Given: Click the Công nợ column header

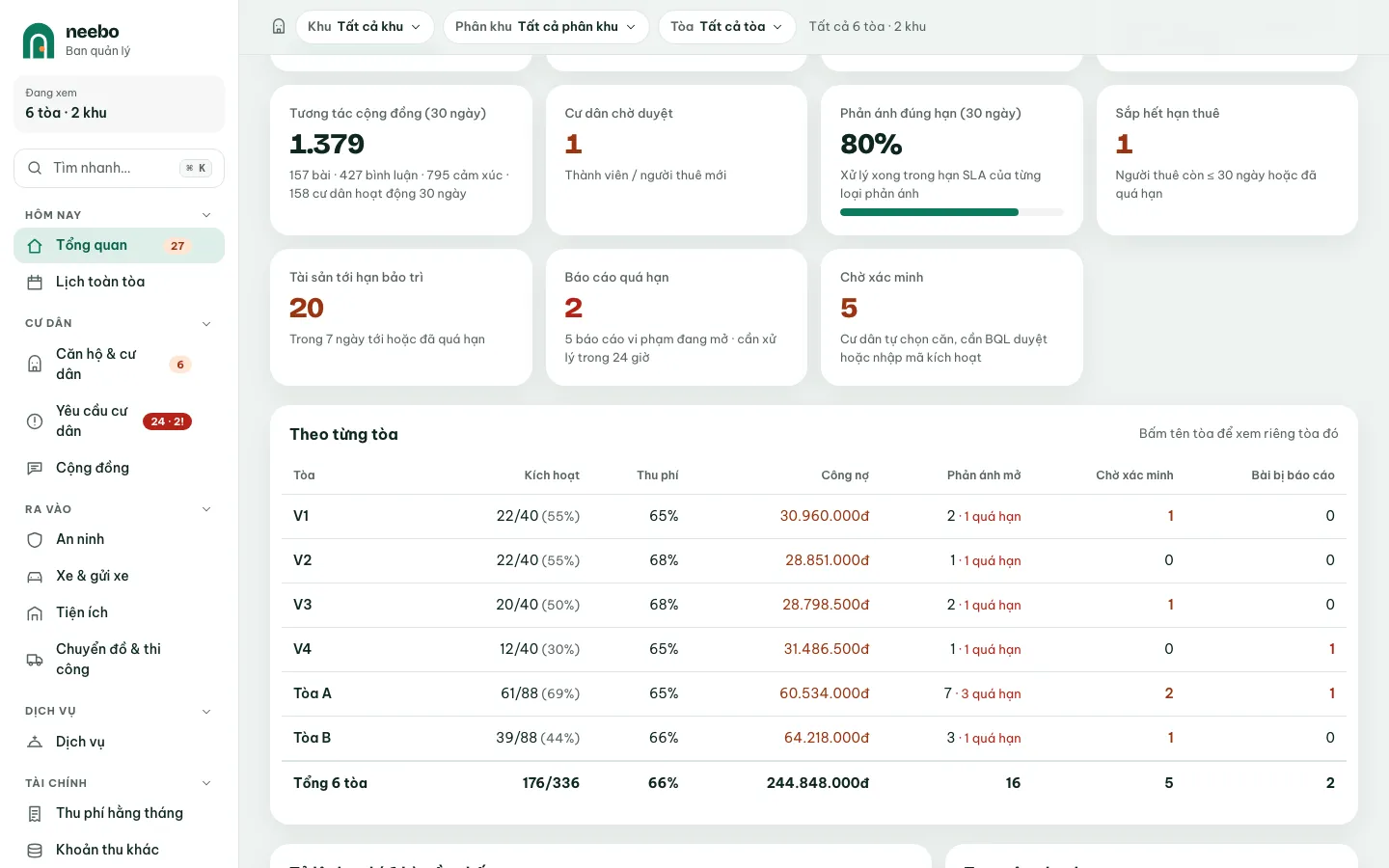Looking at the screenshot, I should (845, 475).
